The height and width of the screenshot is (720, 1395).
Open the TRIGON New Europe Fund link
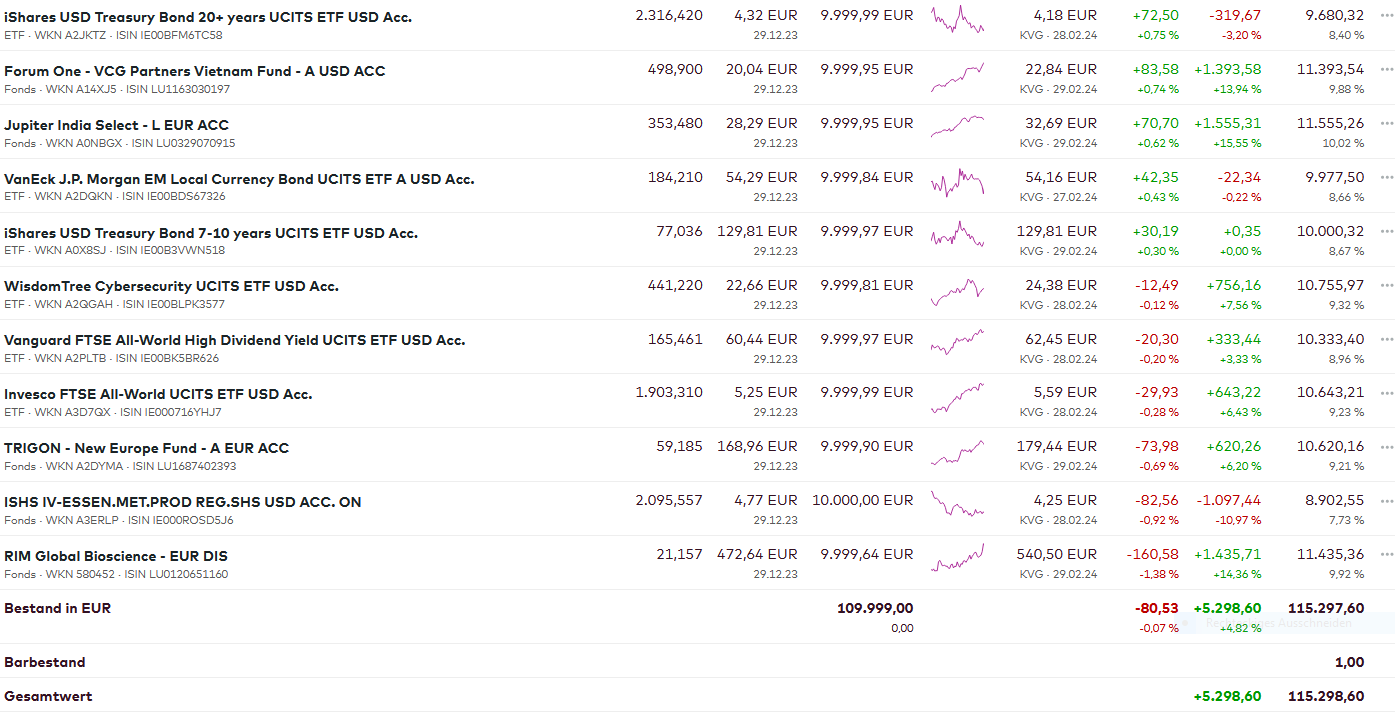(x=146, y=448)
